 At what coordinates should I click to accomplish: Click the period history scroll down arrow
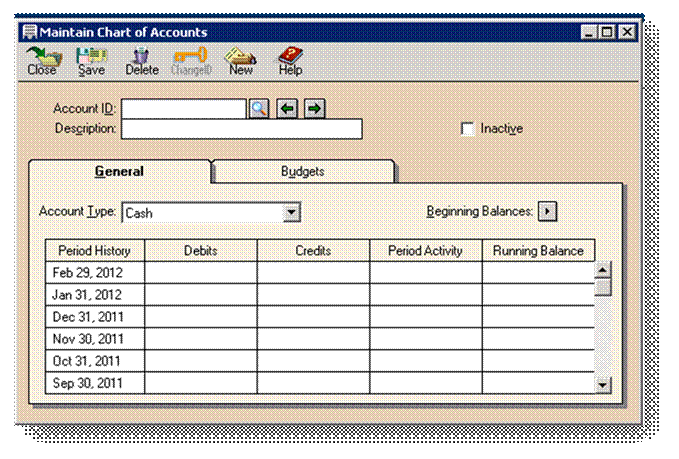point(603,384)
